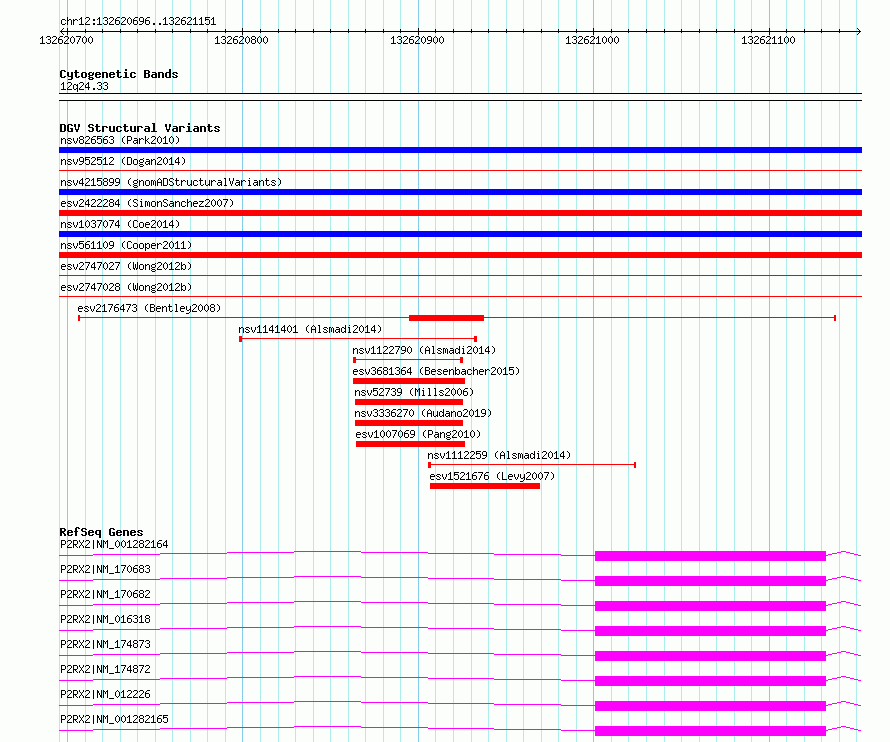Open the first esv2747027 (Wong2012b) label
This screenshot has width=890, height=742.
[x=126, y=266]
